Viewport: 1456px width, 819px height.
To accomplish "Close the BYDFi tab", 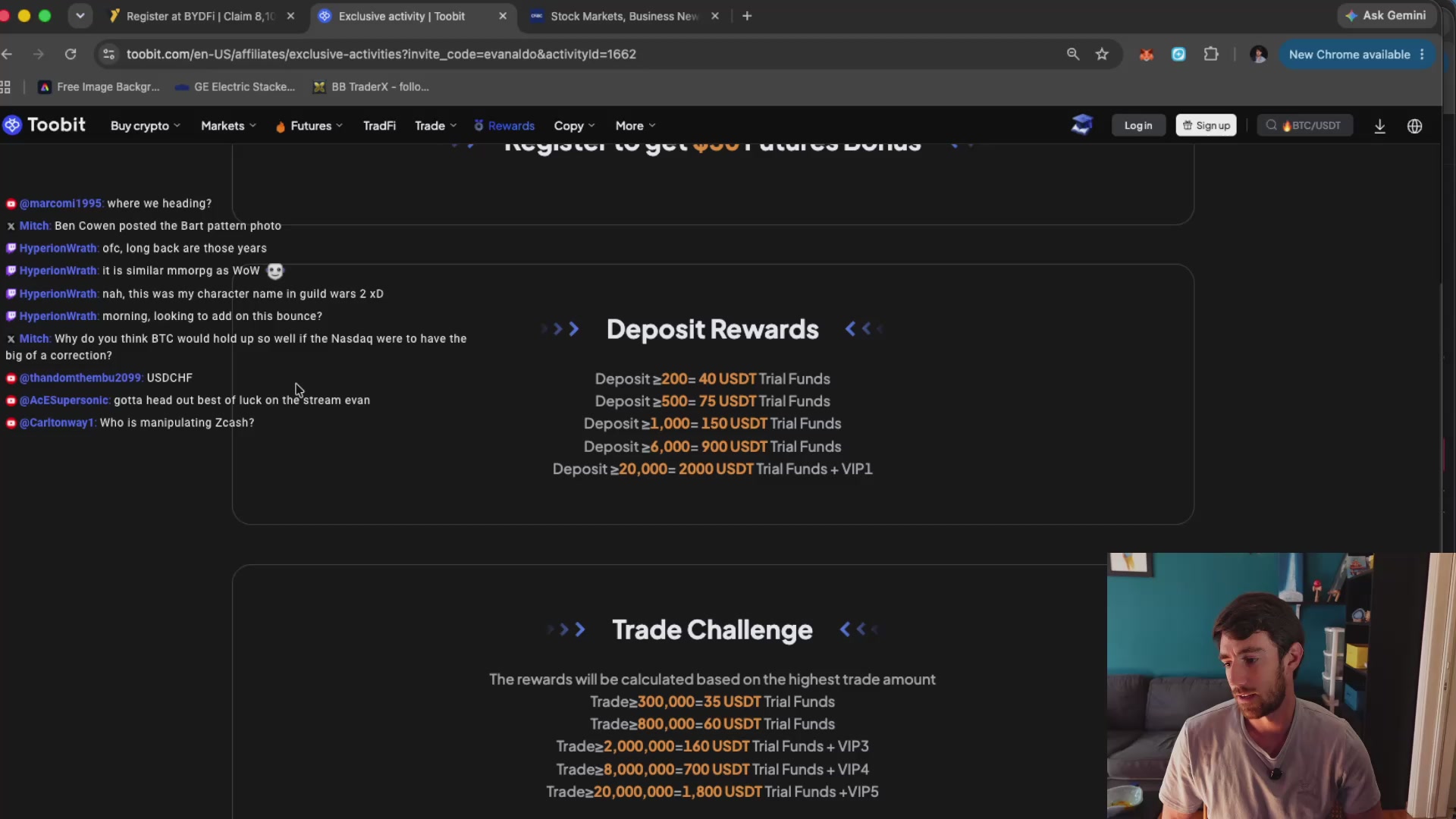I will (290, 16).
